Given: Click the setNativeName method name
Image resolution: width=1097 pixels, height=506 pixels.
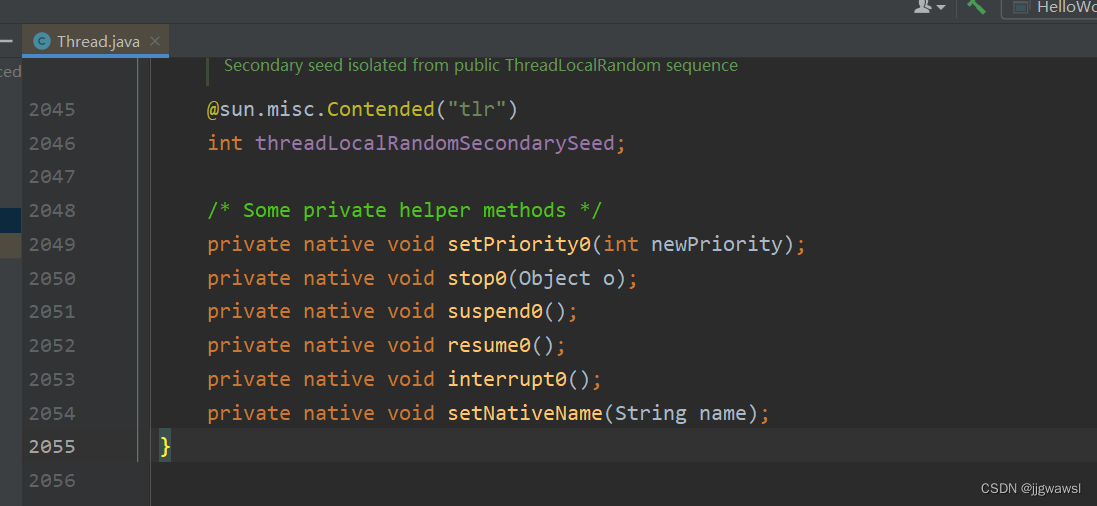Looking at the screenshot, I should coord(525,414).
